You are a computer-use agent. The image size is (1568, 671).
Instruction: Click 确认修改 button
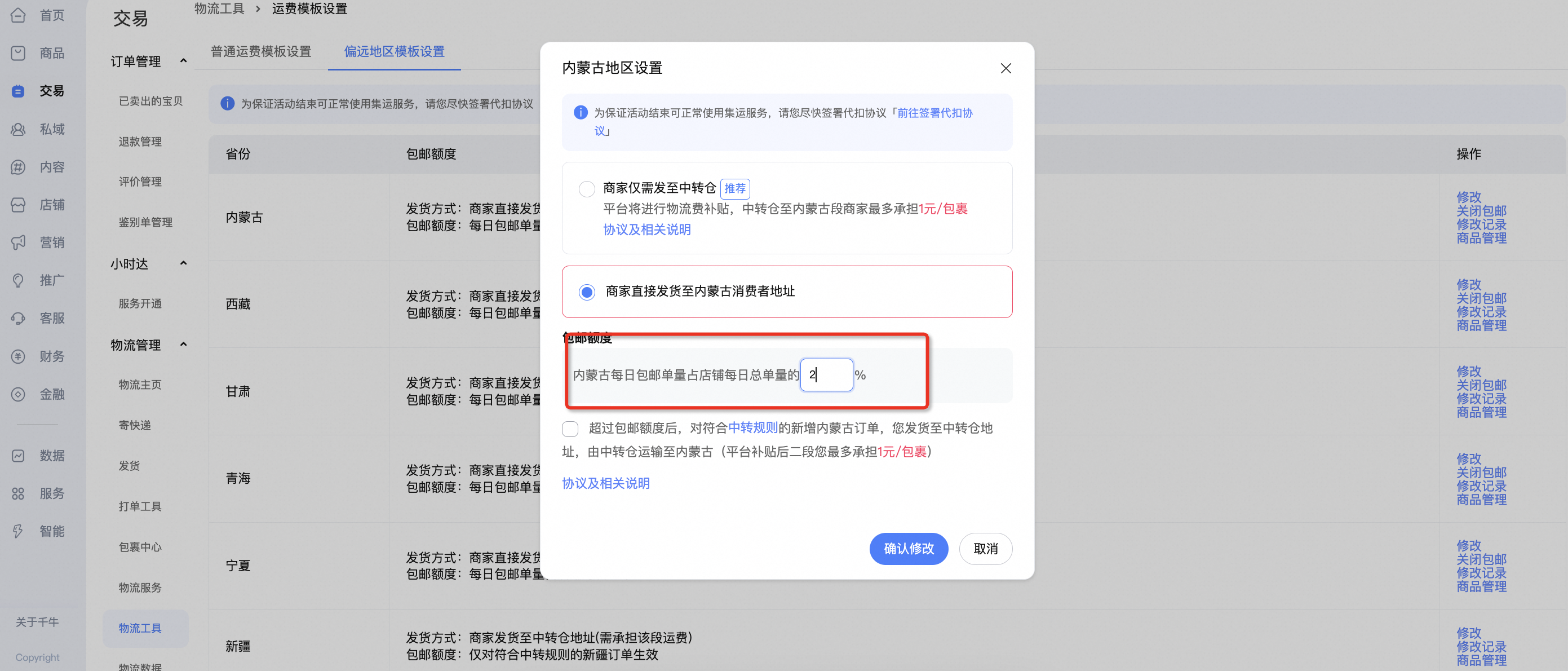coord(908,549)
